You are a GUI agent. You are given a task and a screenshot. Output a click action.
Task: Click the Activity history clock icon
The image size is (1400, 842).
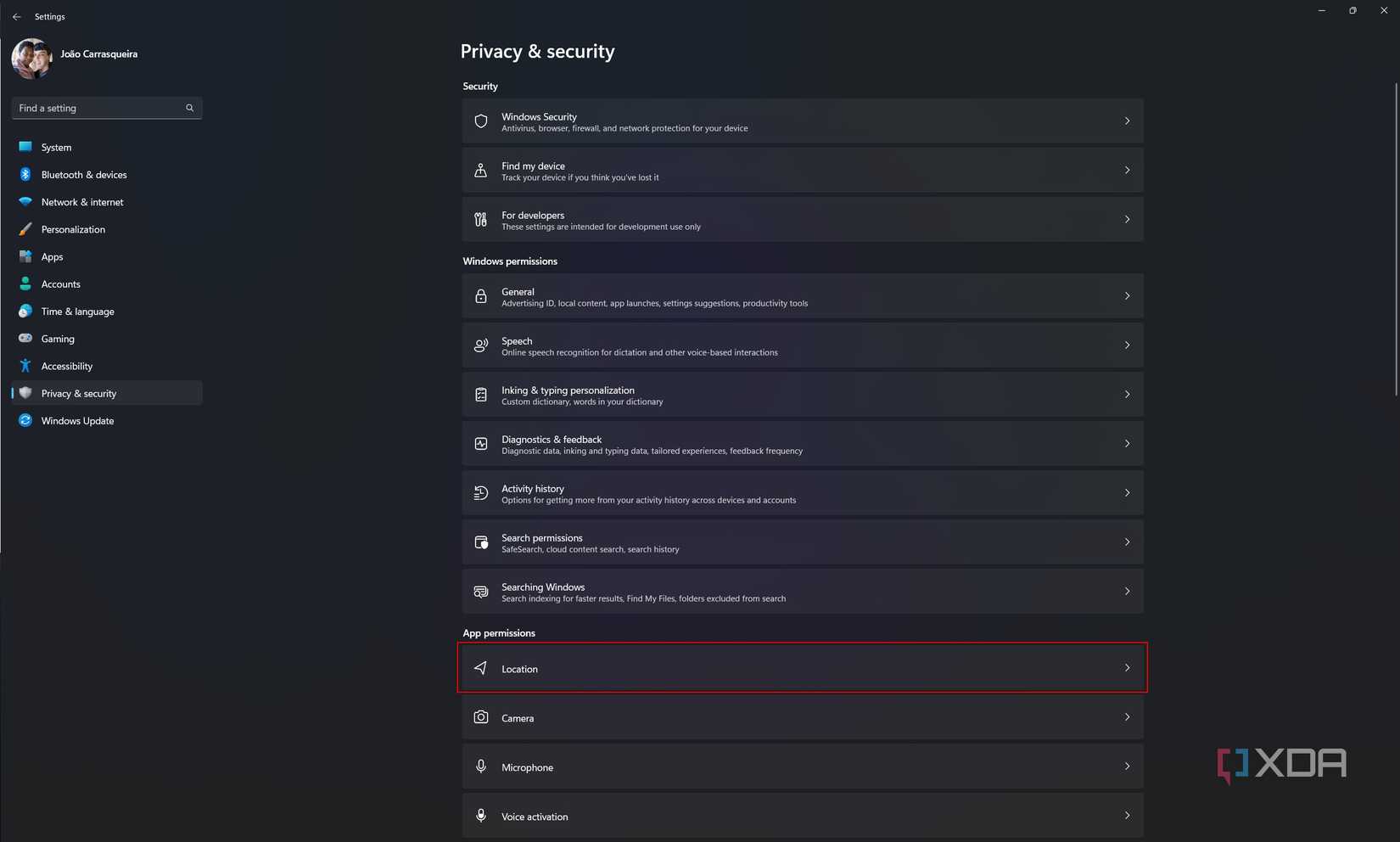(x=481, y=493)
